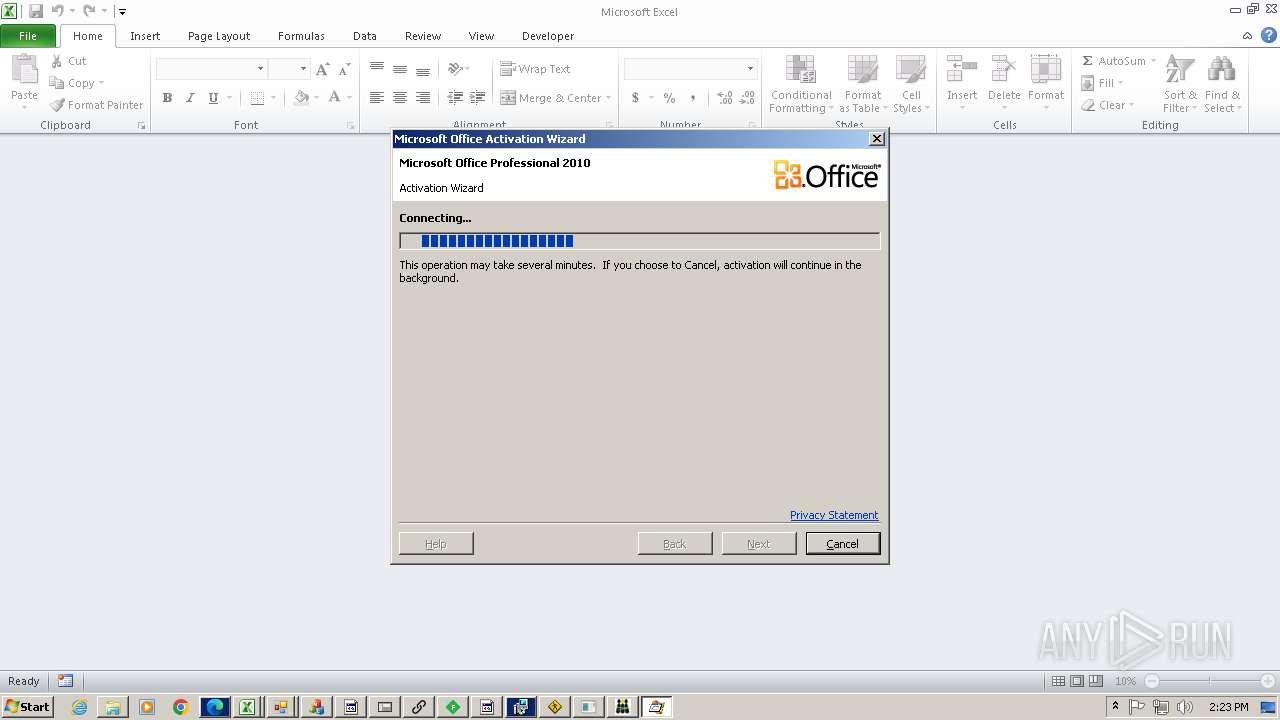Click the Excel Help question mark icon
The image size is (1280, 720).
pyautogui.click(x=1268, y=36)
